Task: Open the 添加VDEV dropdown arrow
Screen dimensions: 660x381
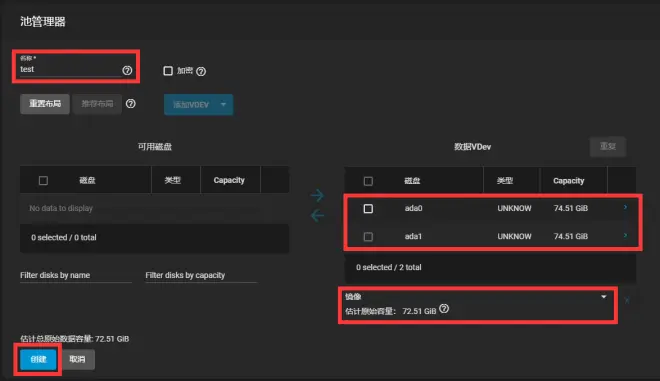Action: click(224, 104)
